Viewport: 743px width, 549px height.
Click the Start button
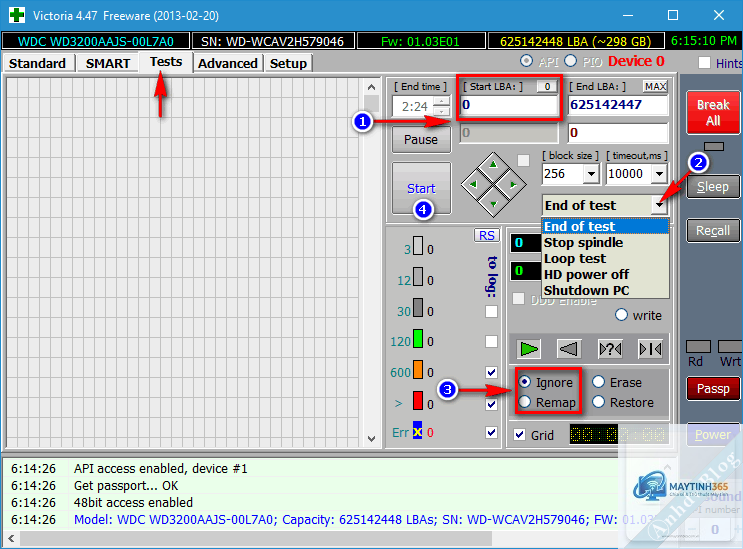(421, 188)
